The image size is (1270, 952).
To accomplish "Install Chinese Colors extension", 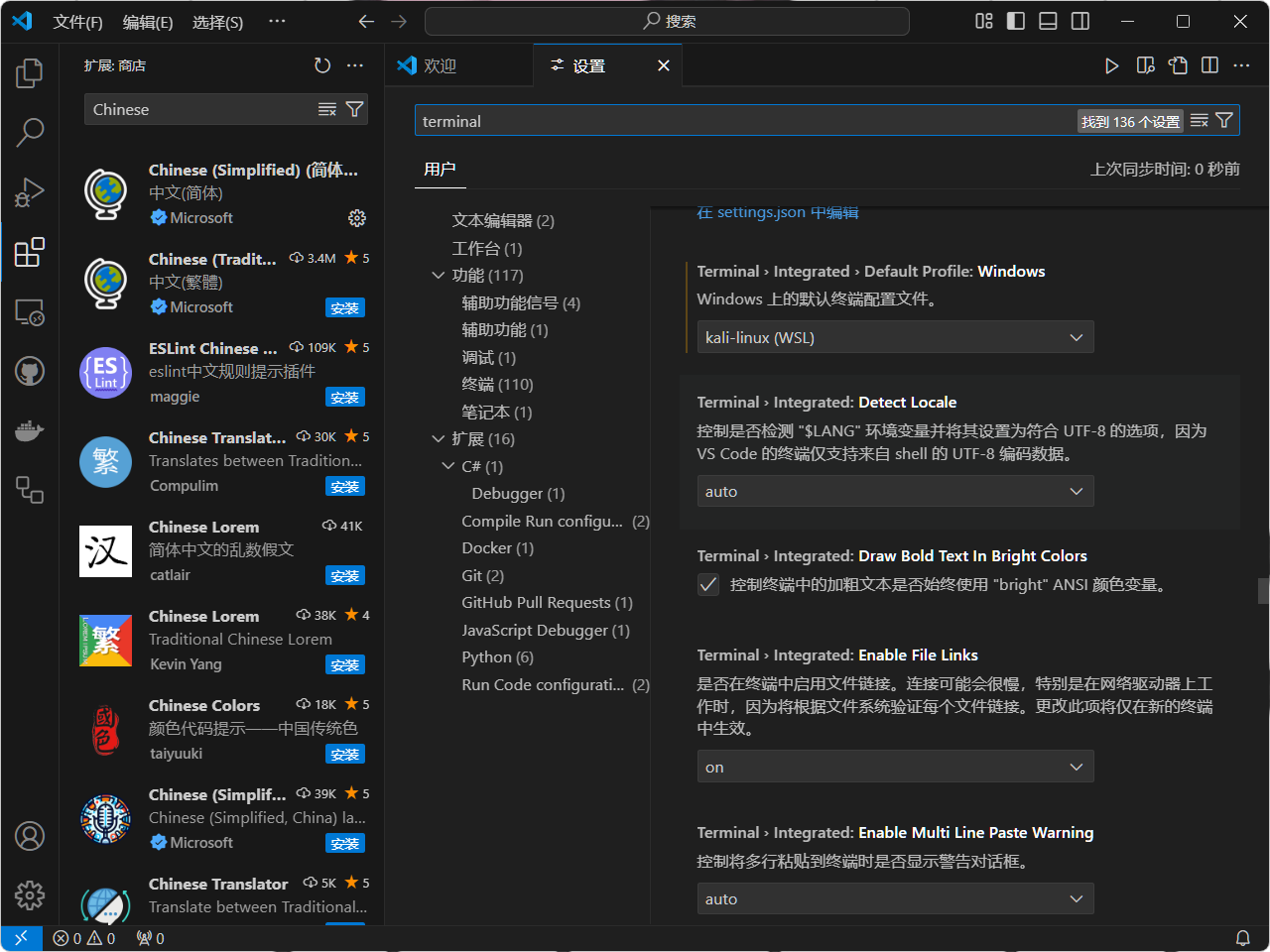I will [x=345, y=755].
